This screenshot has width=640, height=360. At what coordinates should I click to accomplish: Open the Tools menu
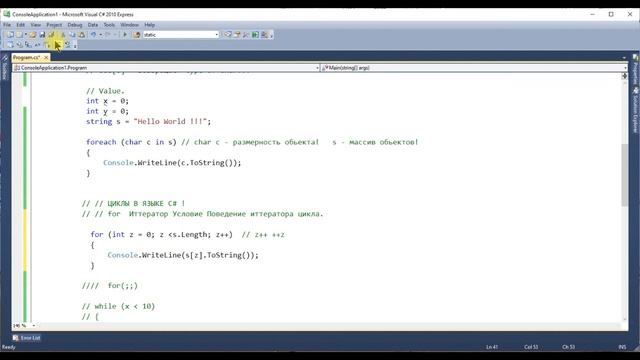[x=109, y=25]
